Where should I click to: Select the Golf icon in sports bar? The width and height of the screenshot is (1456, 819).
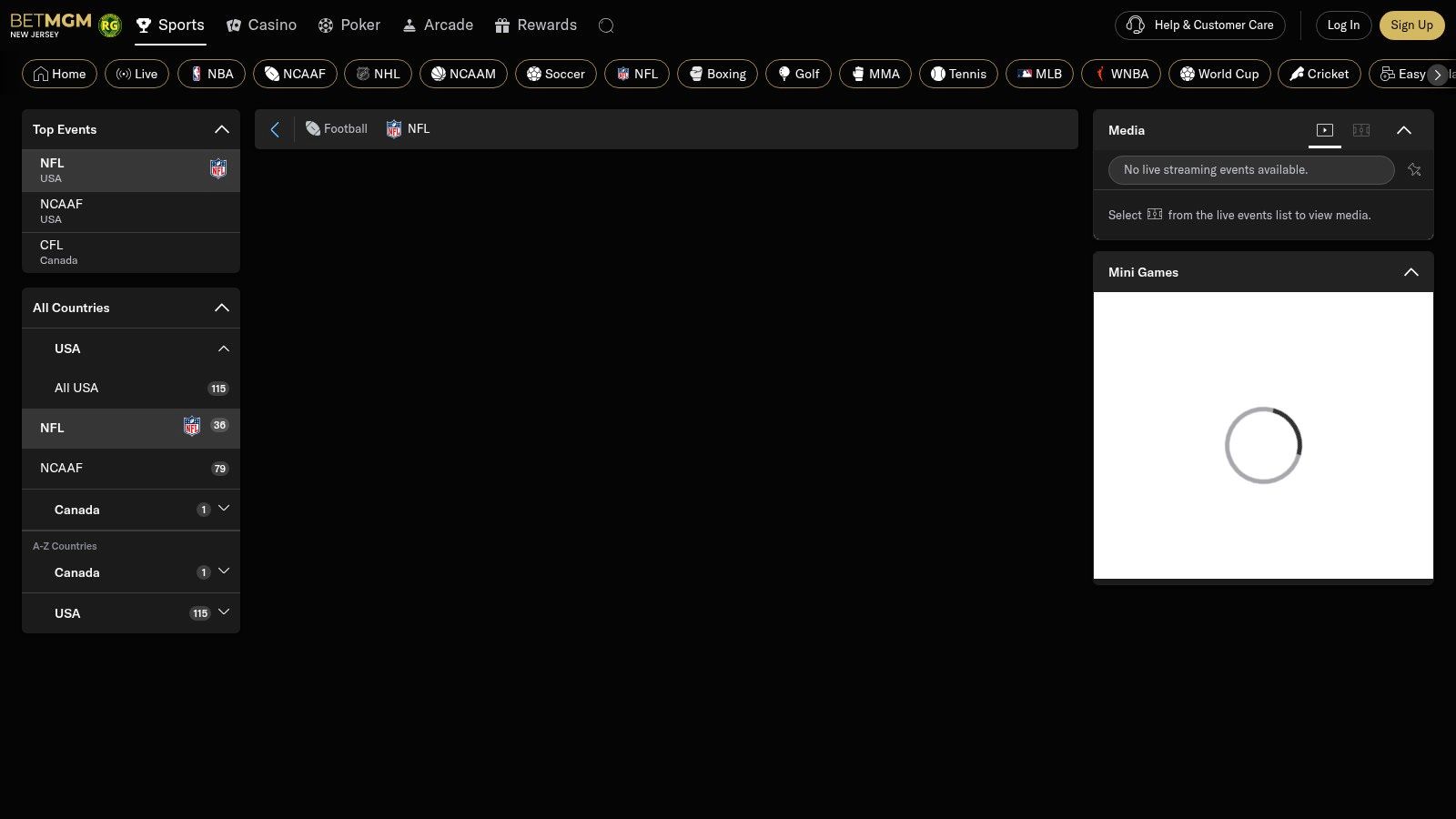point(784,74)
